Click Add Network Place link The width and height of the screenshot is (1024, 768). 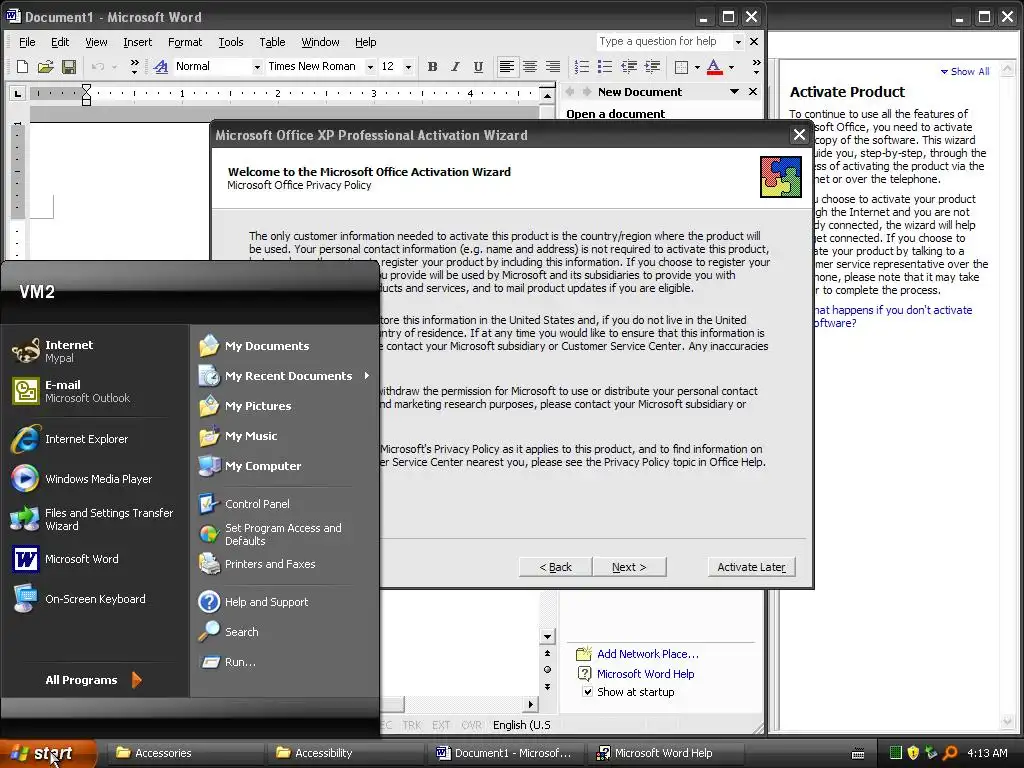647,654
